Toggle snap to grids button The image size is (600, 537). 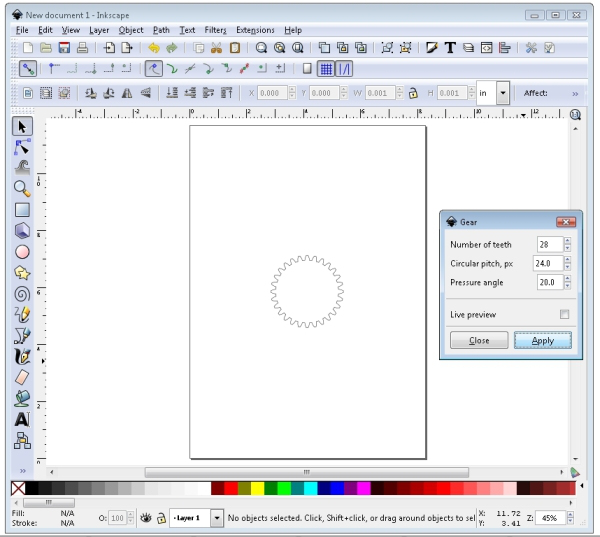[326, 69]
